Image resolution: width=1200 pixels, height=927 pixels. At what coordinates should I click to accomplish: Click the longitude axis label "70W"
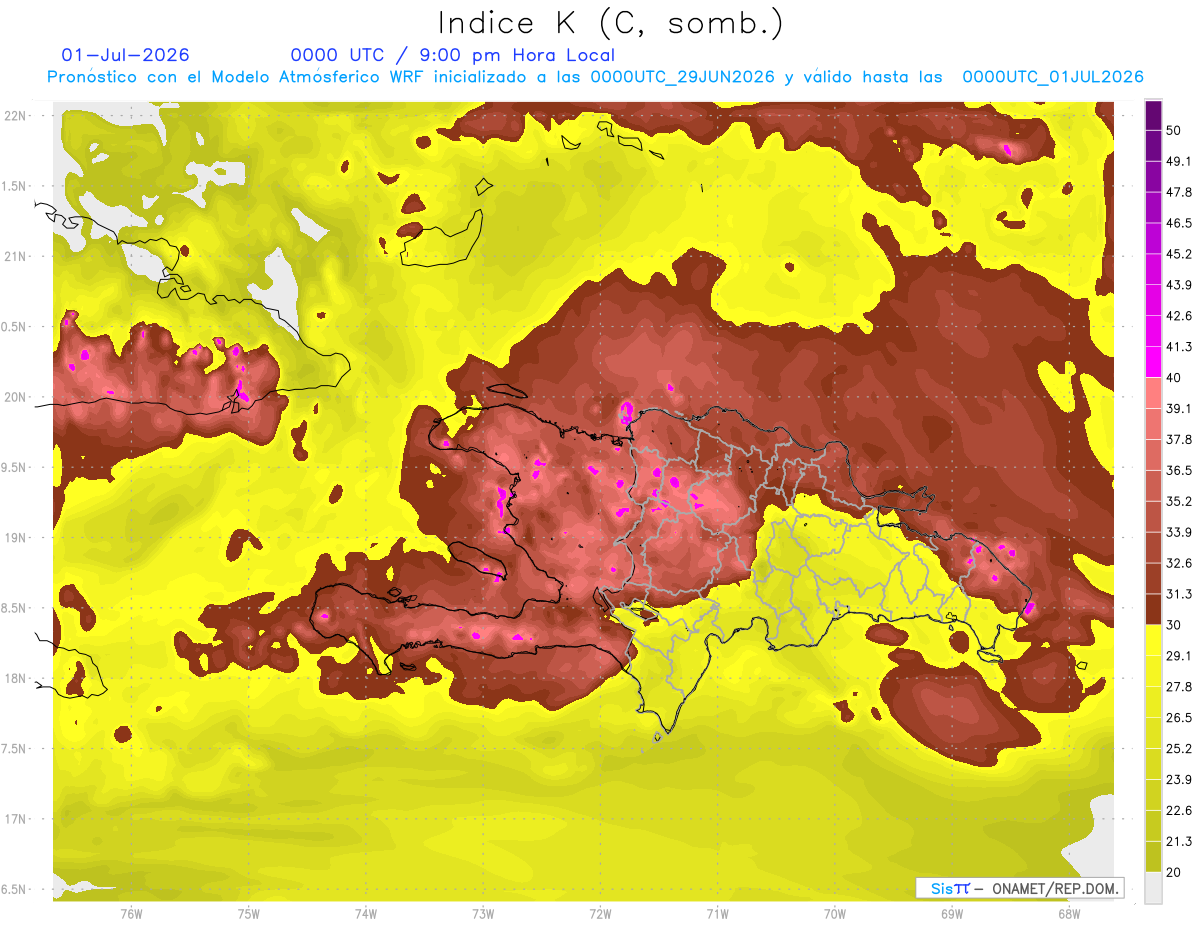tap(834, 914)
